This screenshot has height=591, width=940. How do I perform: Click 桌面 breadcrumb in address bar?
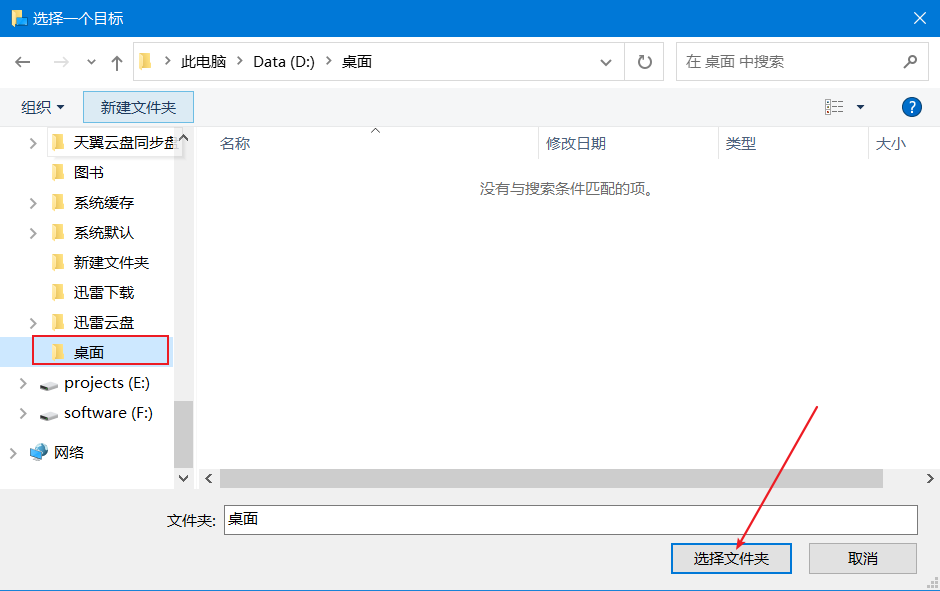357,62
